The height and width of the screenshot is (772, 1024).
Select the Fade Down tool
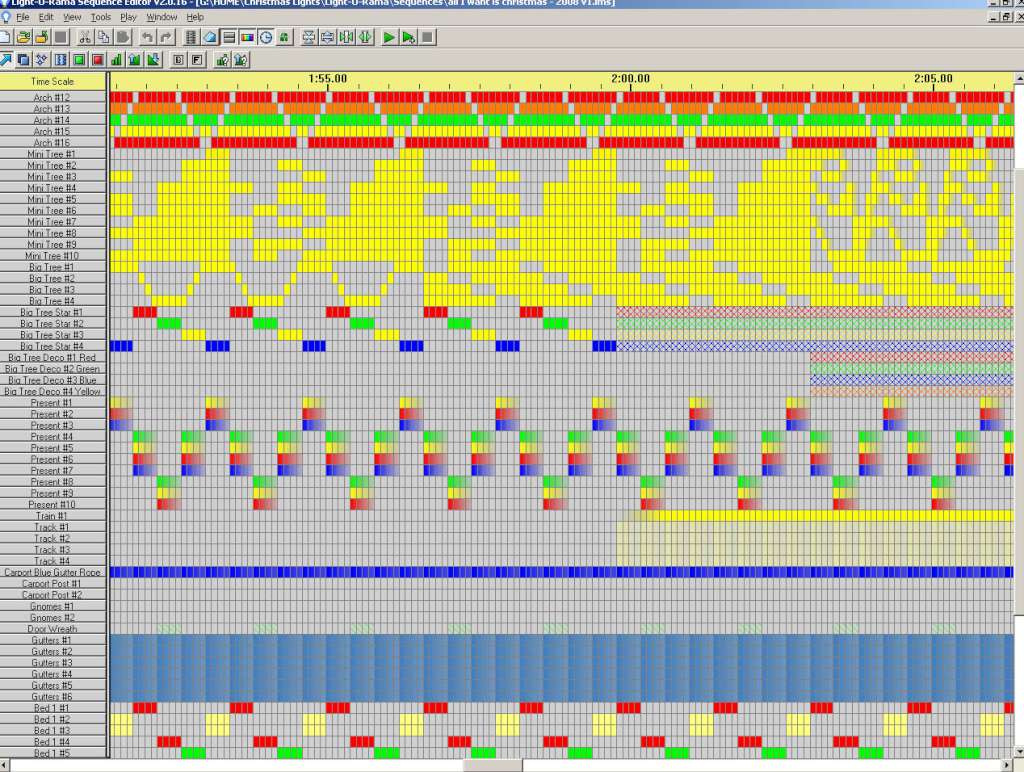tap(153, 60)
